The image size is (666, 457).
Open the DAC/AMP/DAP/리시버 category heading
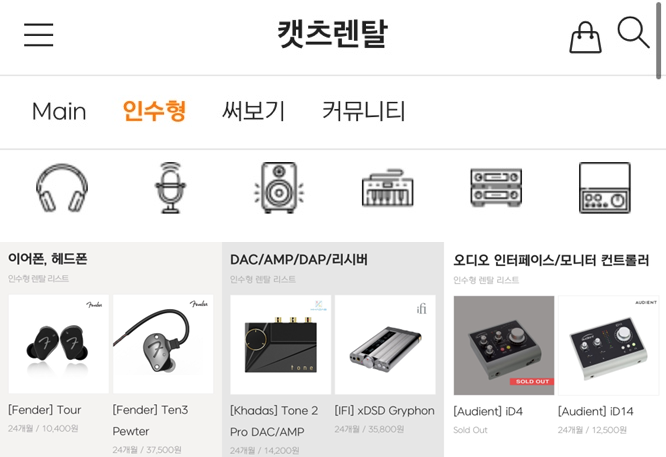click(x=299, y=260)
